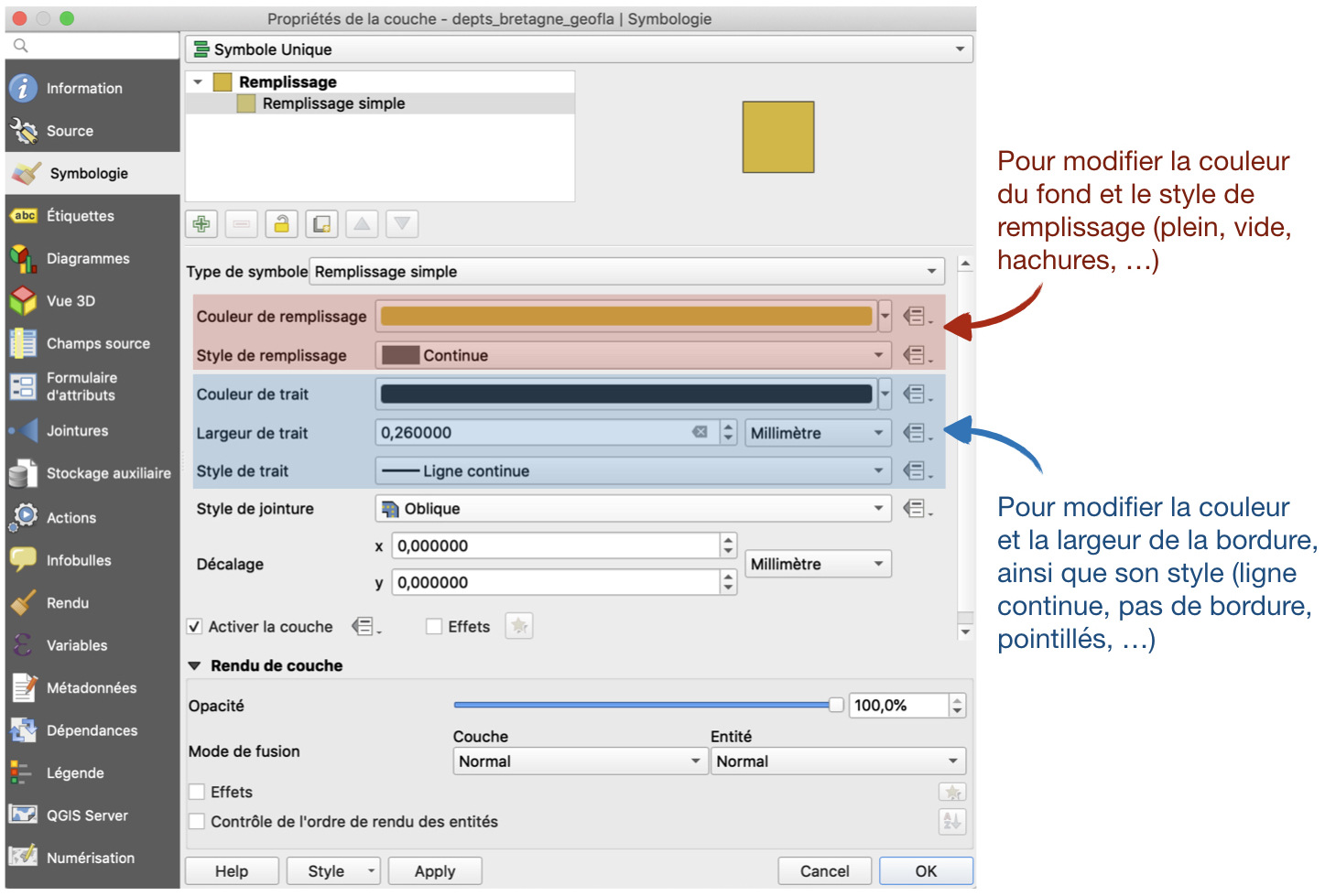Enable Contrôle de l'ordre de rendu checkbox
The width and height of the screenshot is (1325, 896).
(x=197, y=822)
